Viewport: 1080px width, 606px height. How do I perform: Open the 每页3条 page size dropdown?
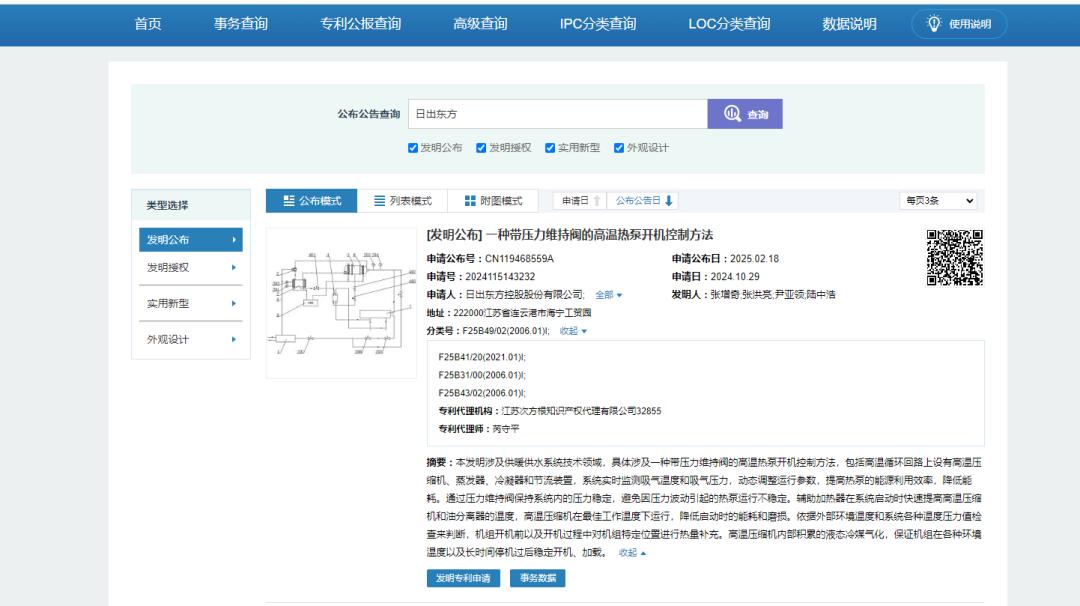pyautogui.click(x=939, y=201)
